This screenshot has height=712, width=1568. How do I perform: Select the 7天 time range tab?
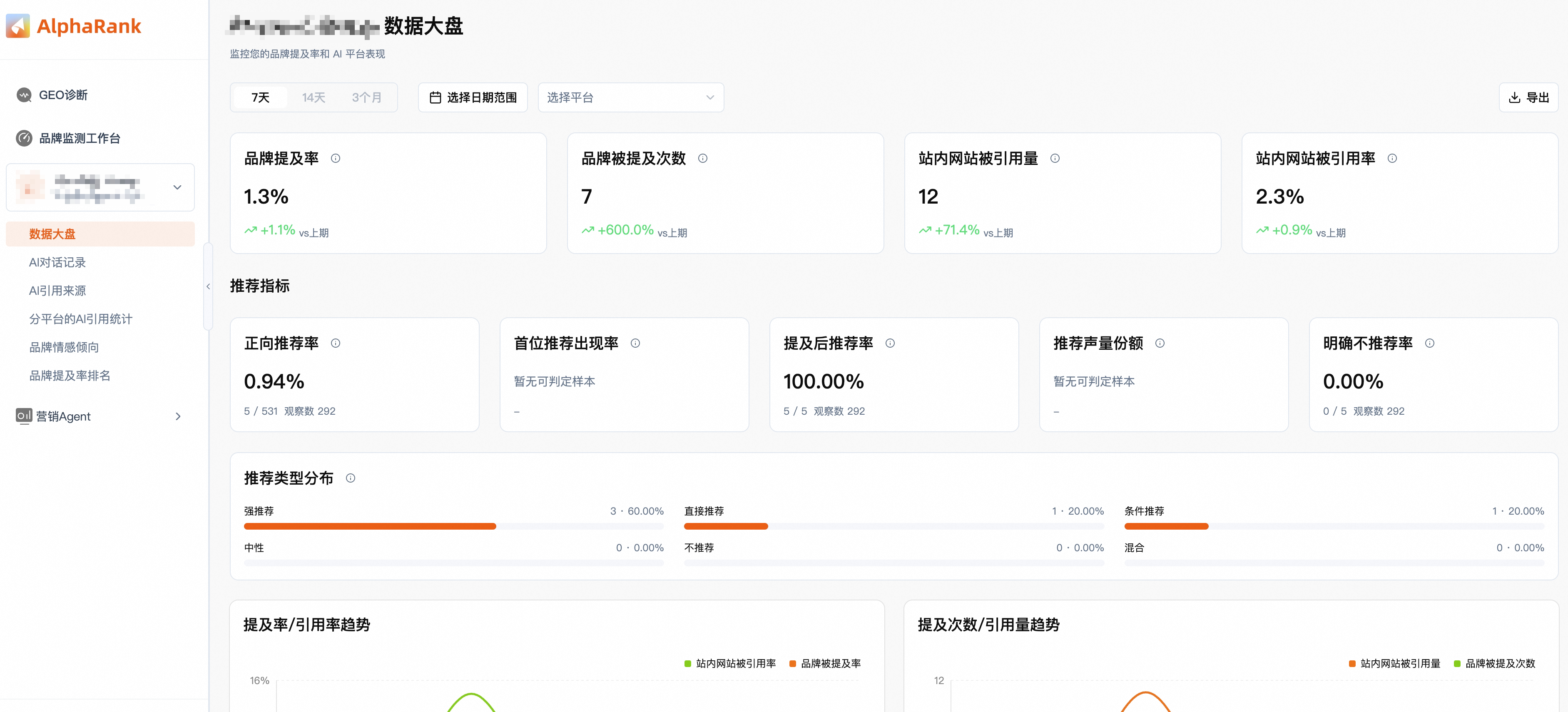261,97
